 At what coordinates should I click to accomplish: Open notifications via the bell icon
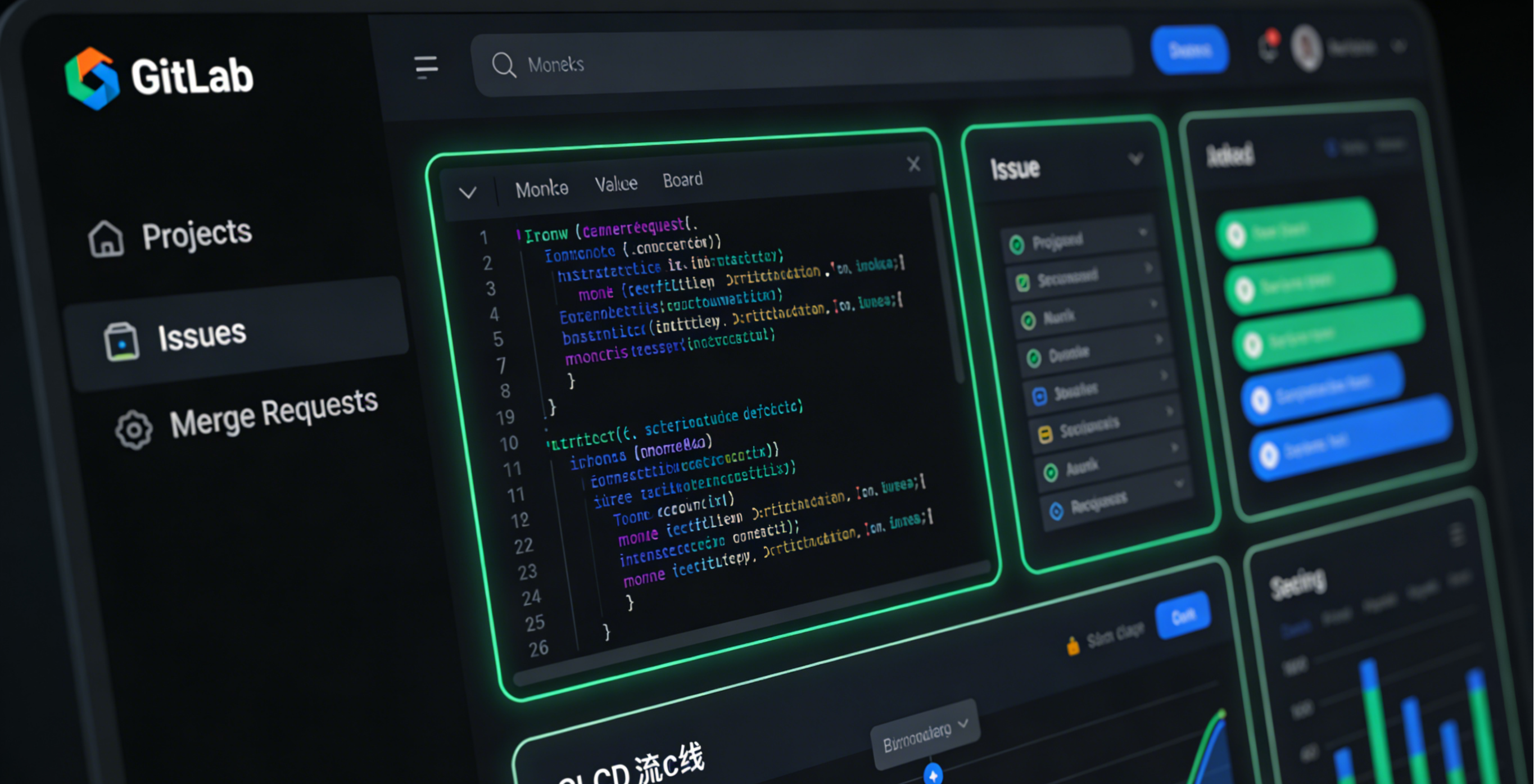(1269, 46)
